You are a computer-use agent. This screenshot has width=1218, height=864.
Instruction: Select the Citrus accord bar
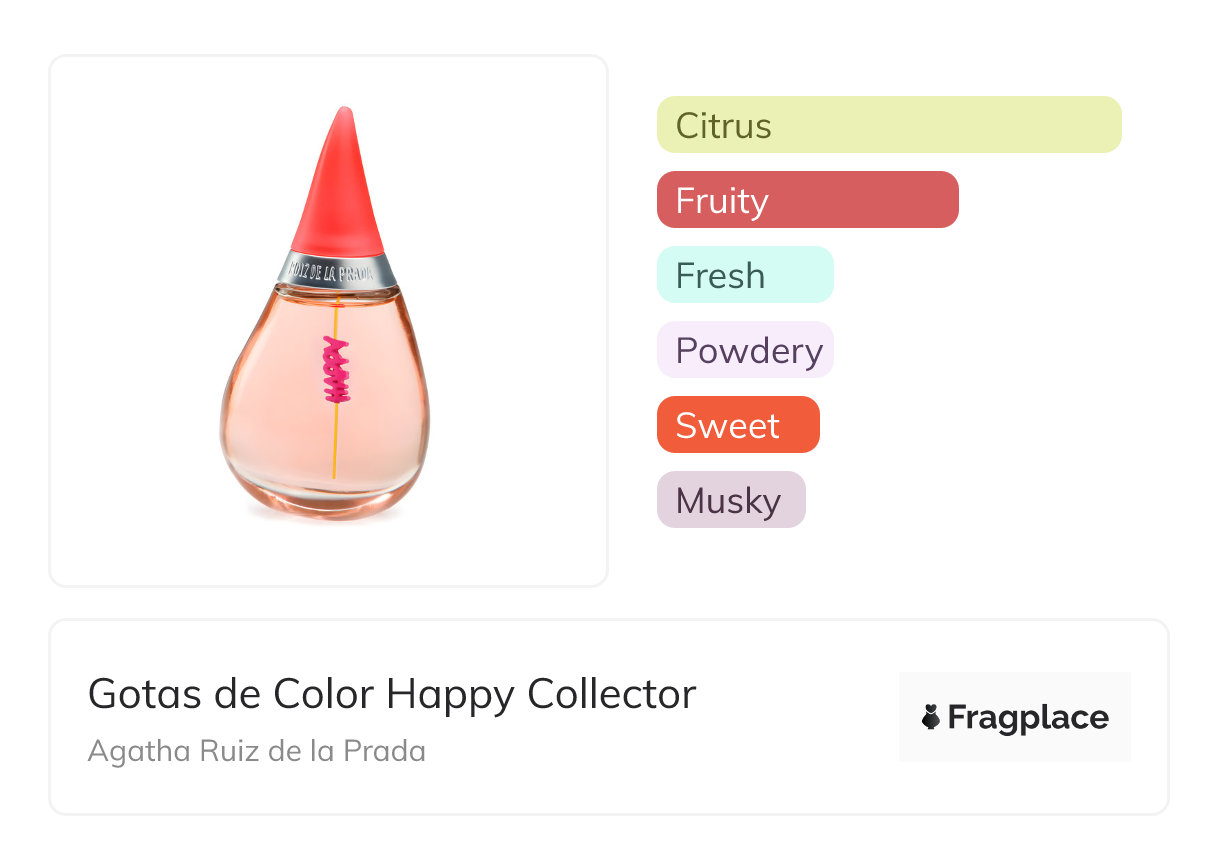888,125
